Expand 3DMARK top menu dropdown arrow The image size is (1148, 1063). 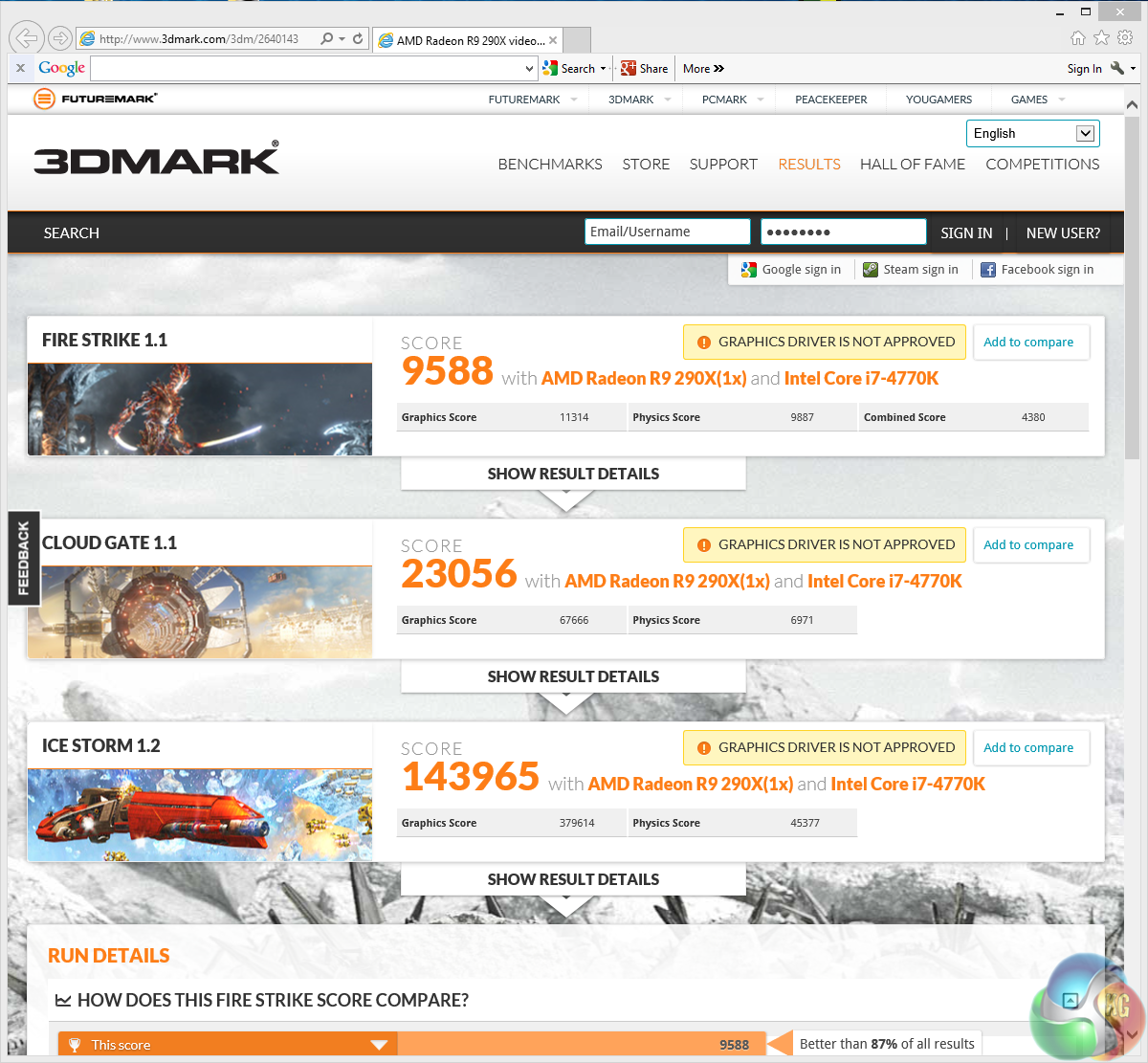[668, 100]
